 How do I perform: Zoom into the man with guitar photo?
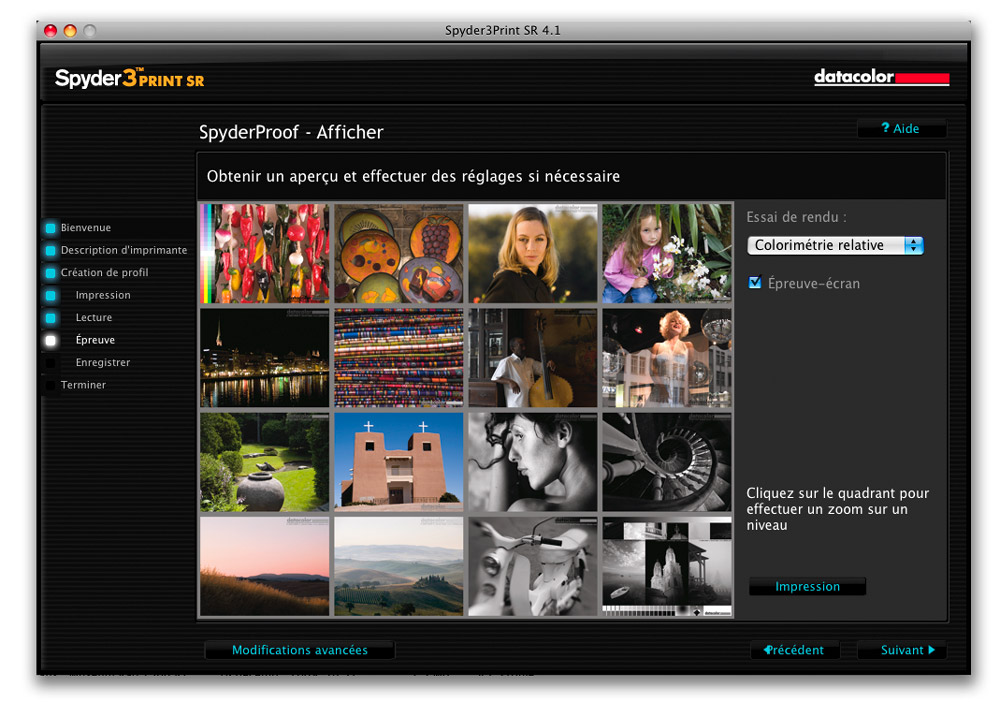tap(533, 358)
